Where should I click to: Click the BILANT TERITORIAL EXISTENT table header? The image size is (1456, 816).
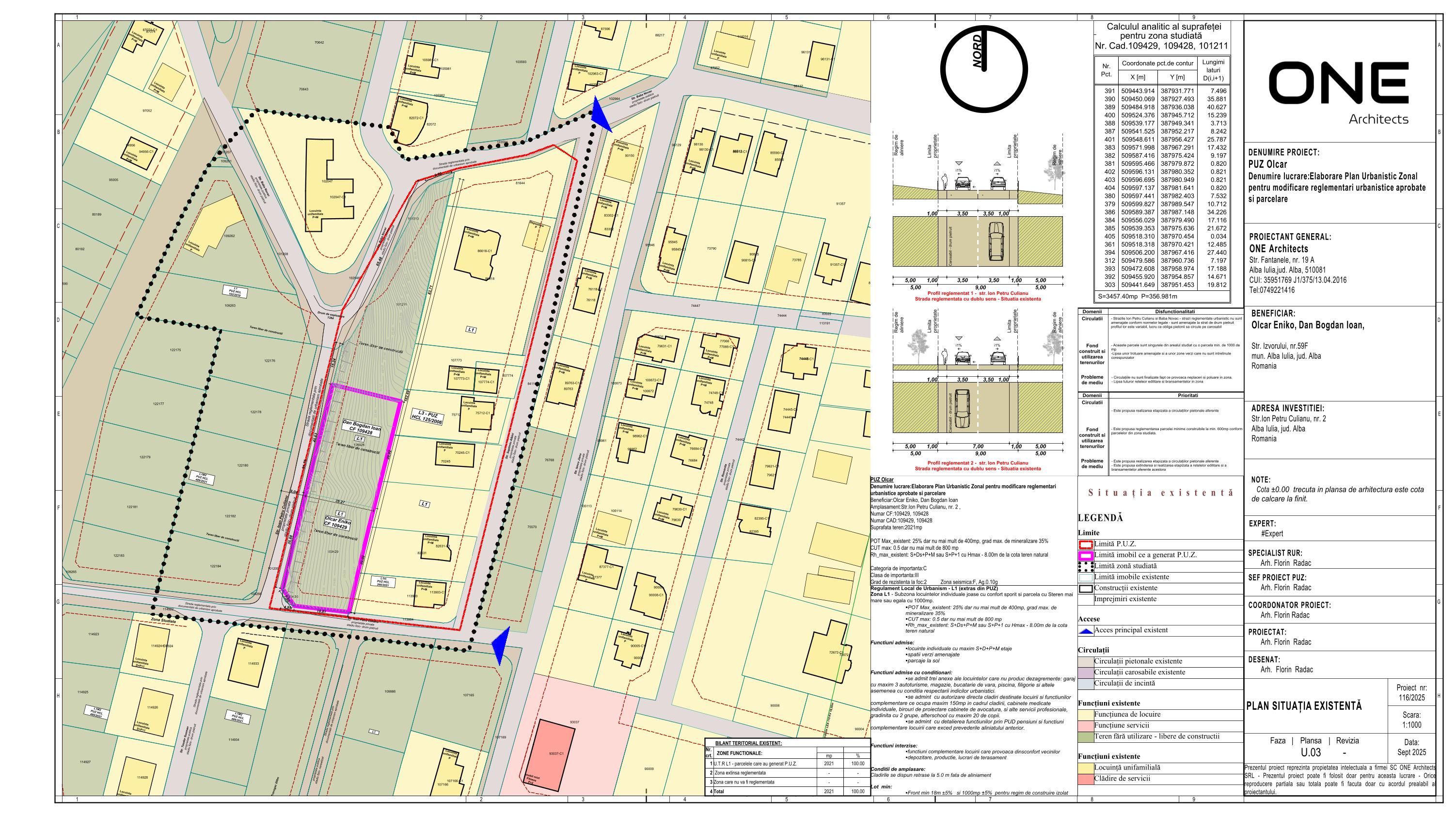tap(748, 743)
